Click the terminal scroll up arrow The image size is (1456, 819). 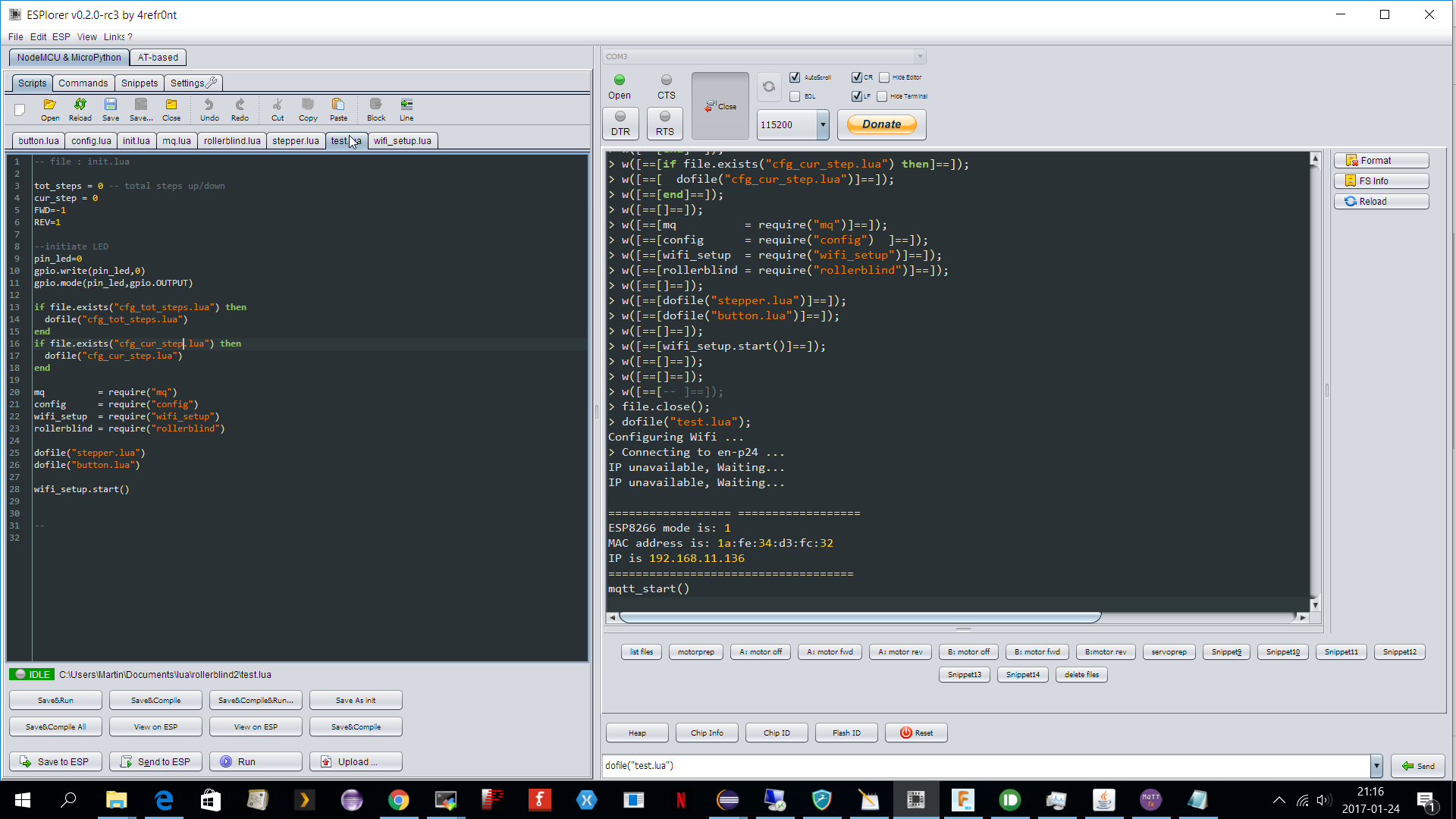click(x=1315, y=158)
